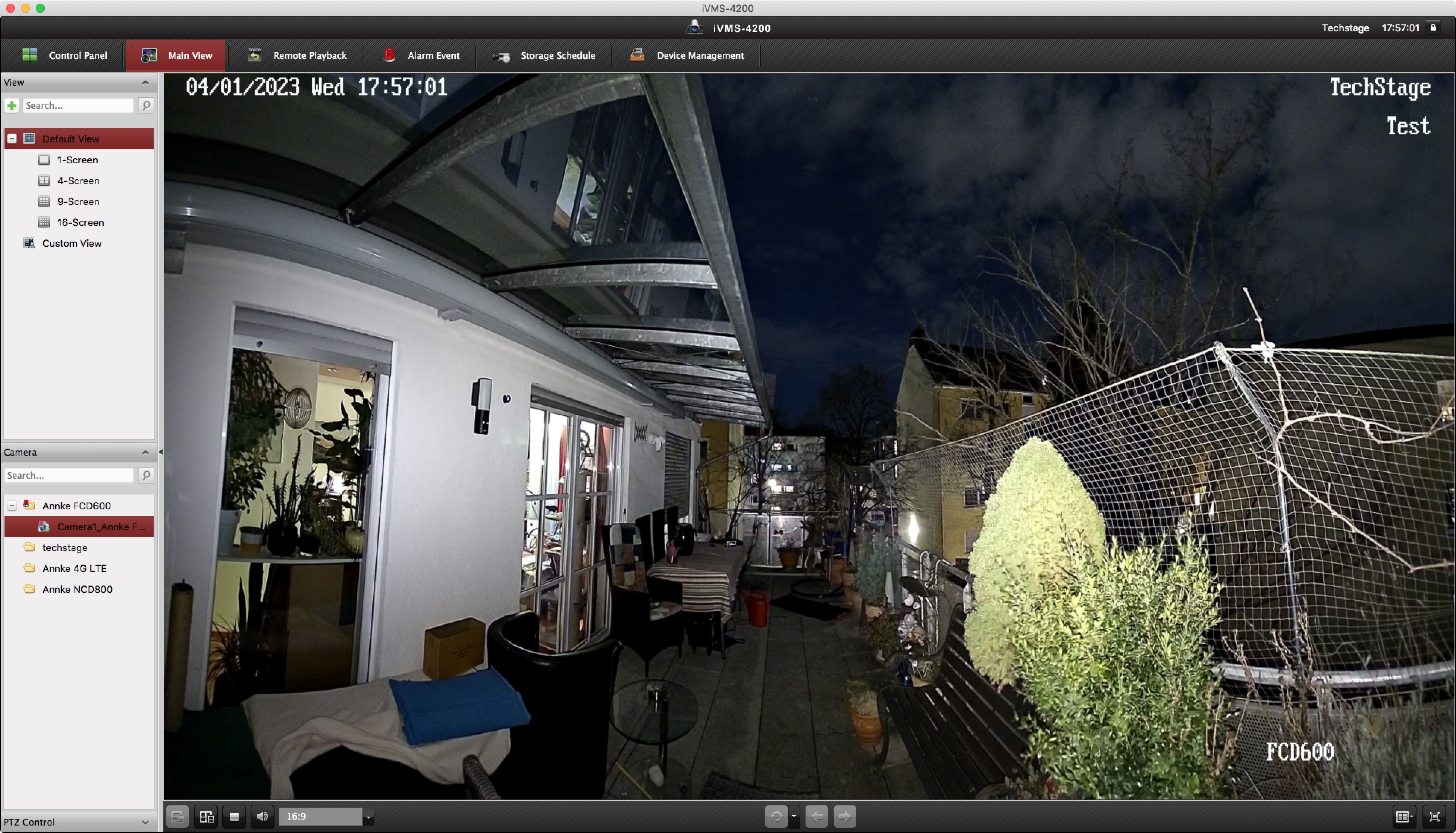Add a new view with green plus icon
Image resolution: width=1456 pixels, height=833 pixels.
coord(12,105)
